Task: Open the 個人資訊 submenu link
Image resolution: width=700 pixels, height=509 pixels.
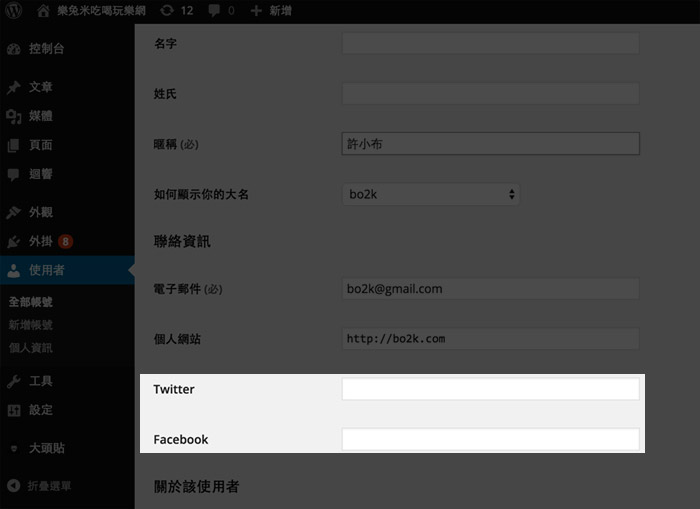Action: click(30, 348)
